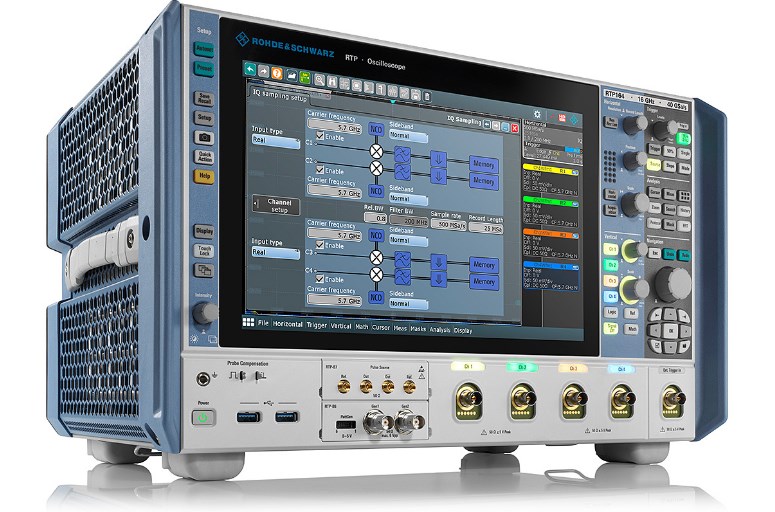This screenshot has height=512, width=775.
Task: Open the app grid menu icon
Action: 248,323
